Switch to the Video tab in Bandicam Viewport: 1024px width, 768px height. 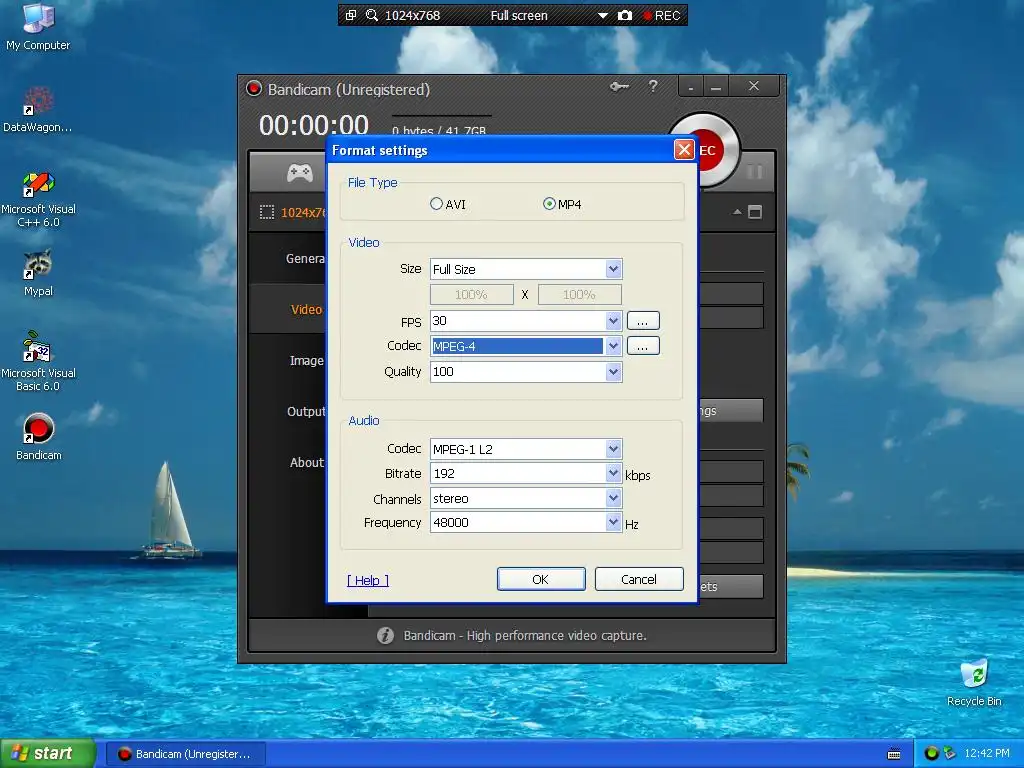[306, 310]
